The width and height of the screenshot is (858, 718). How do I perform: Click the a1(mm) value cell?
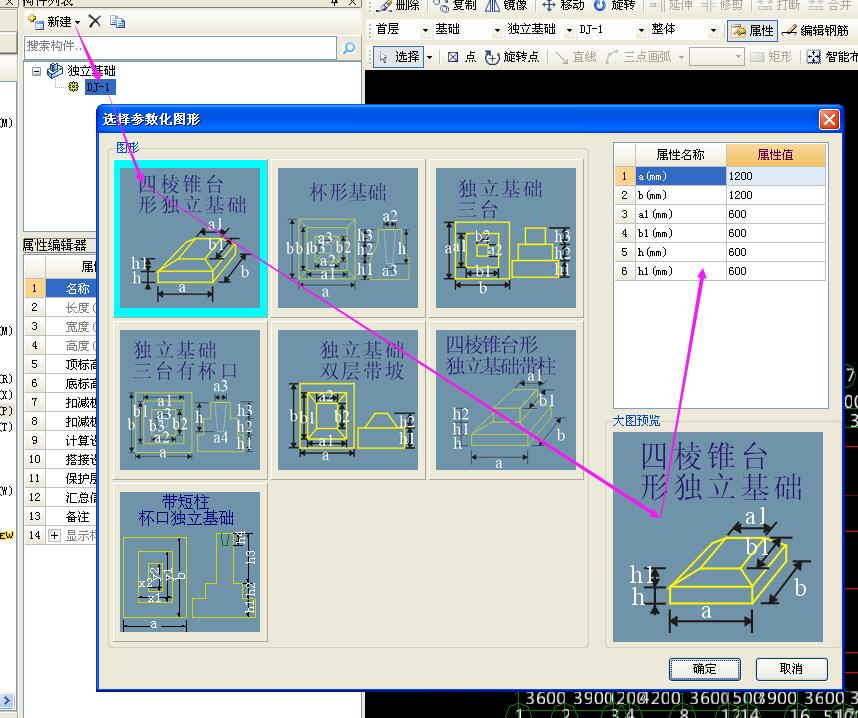775,215
